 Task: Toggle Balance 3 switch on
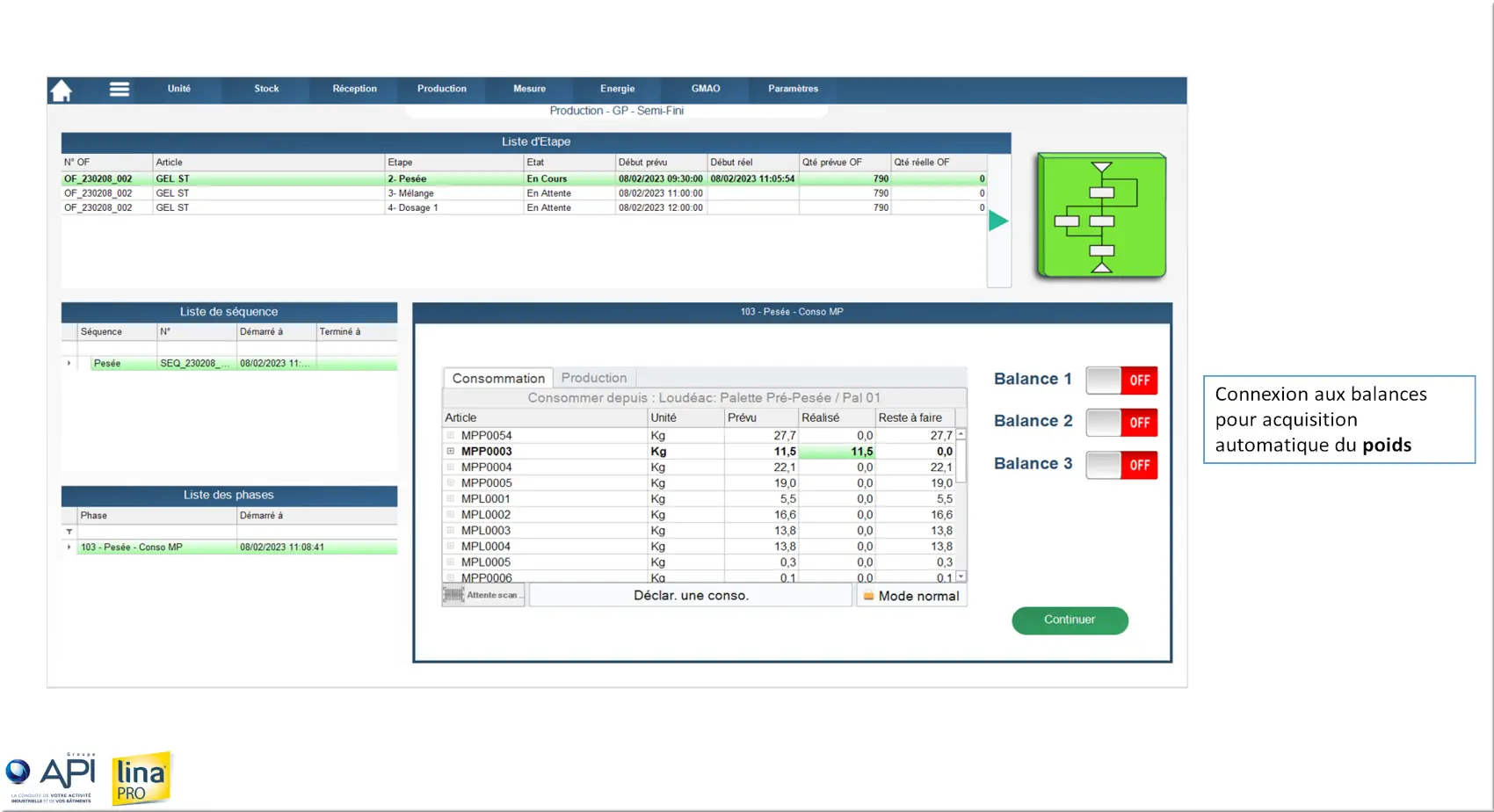pos(1121,465)
